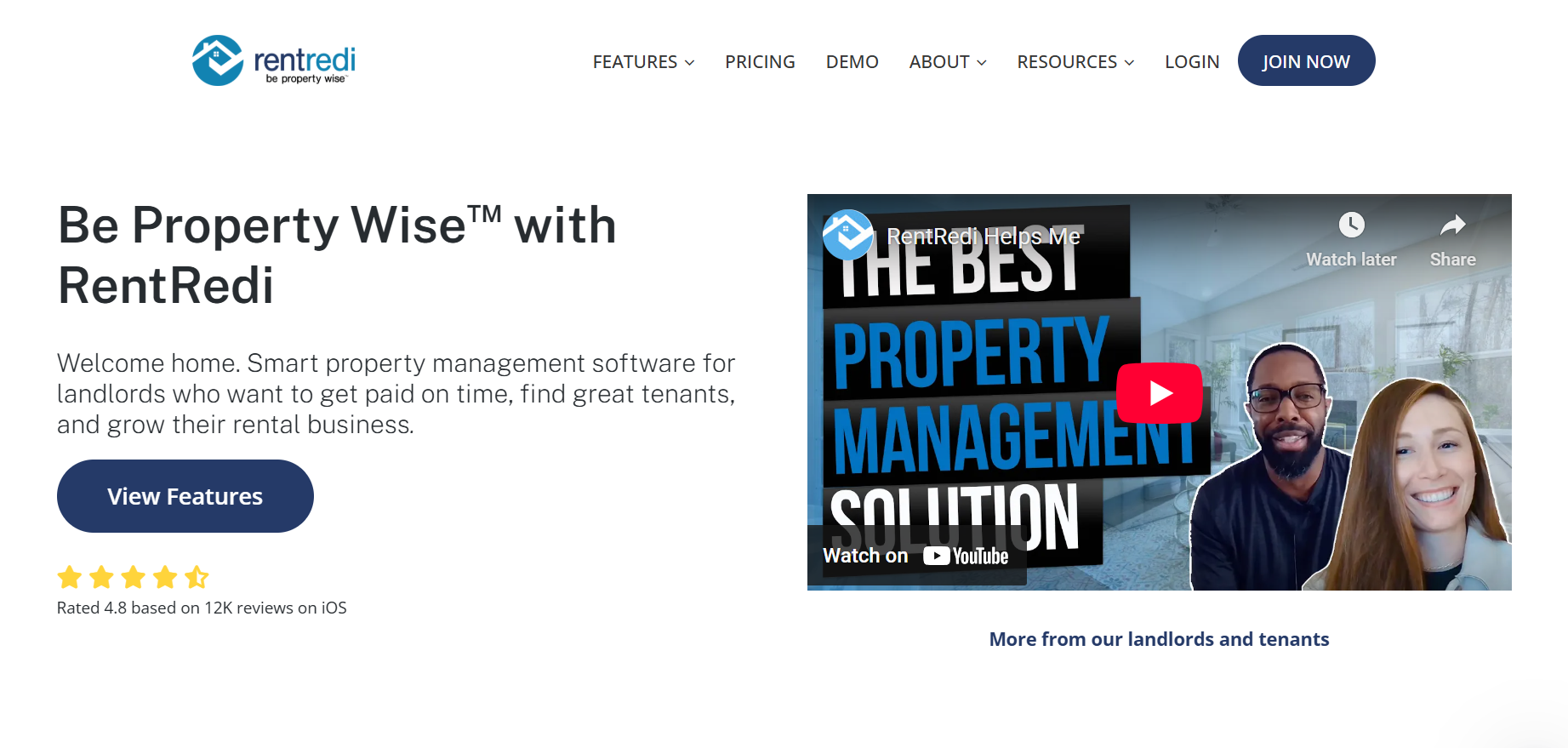Click the five-star rating icons
The image size is (1568, 748).
pyautogui.click(x=133, y=577)
